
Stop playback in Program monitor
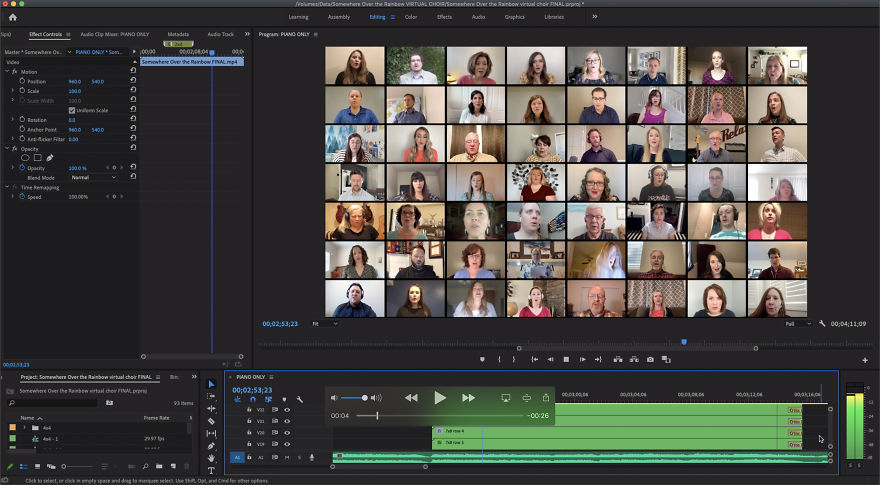pyautogui.click(x=566, y=359)
